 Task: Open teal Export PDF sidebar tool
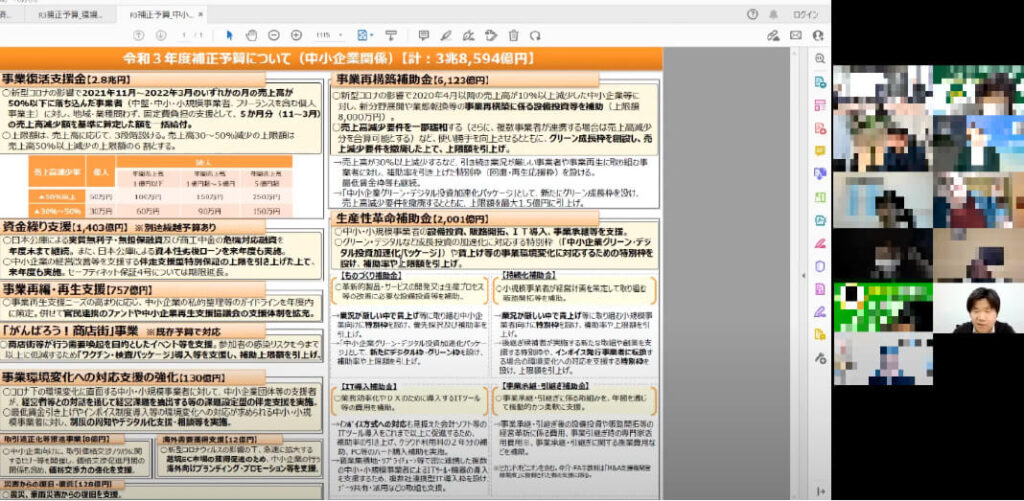(x=820, y=82)
